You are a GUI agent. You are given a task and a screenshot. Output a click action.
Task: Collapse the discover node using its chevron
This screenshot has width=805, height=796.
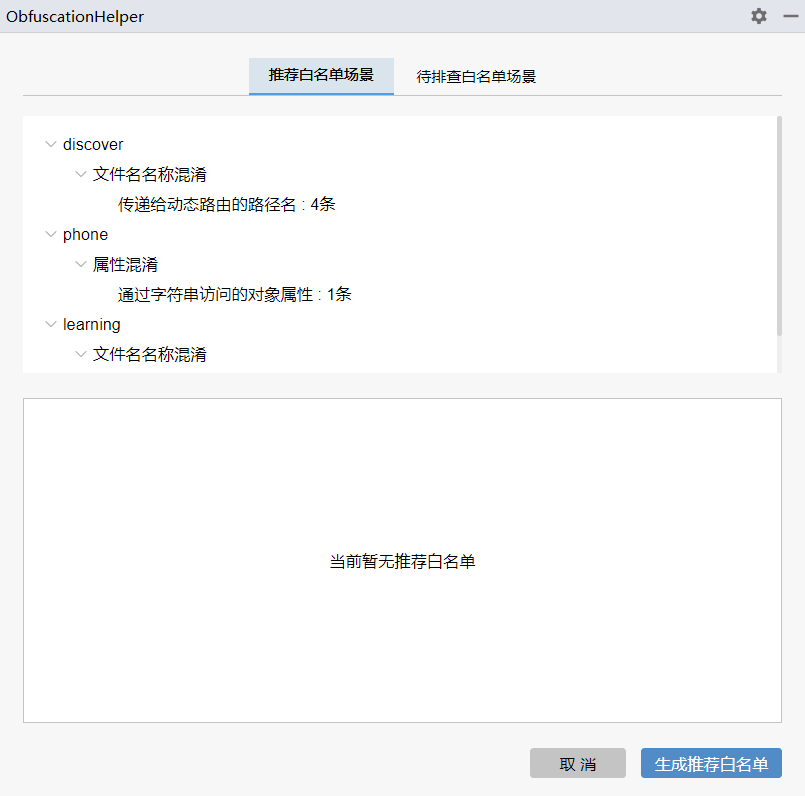(x=51, y=145)
